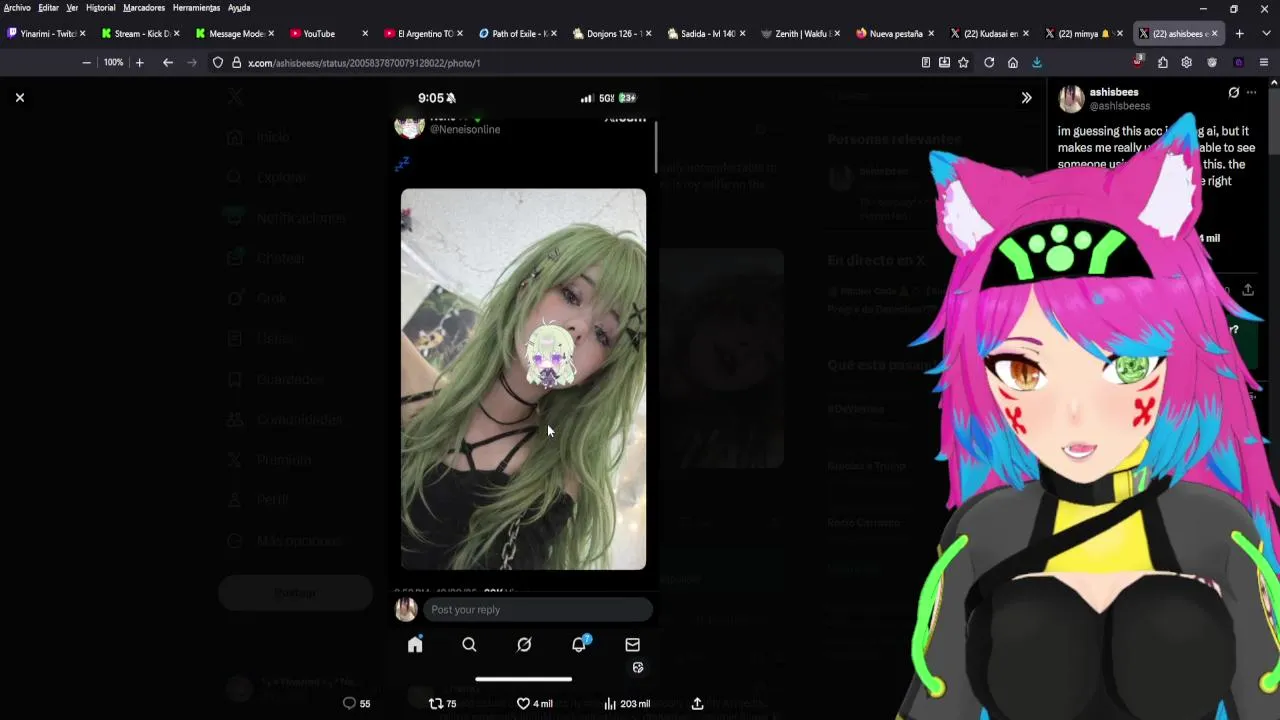Bookmark this page with the star

(963, 62)
